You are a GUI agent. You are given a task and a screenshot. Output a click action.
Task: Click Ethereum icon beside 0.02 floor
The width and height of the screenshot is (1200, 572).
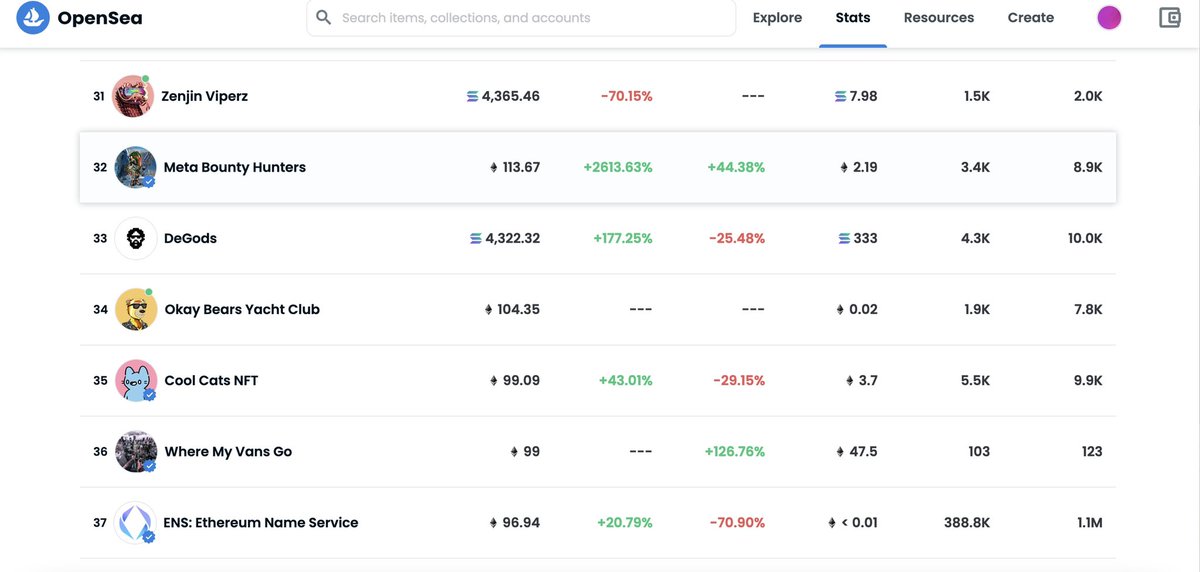tap(840, 310)
